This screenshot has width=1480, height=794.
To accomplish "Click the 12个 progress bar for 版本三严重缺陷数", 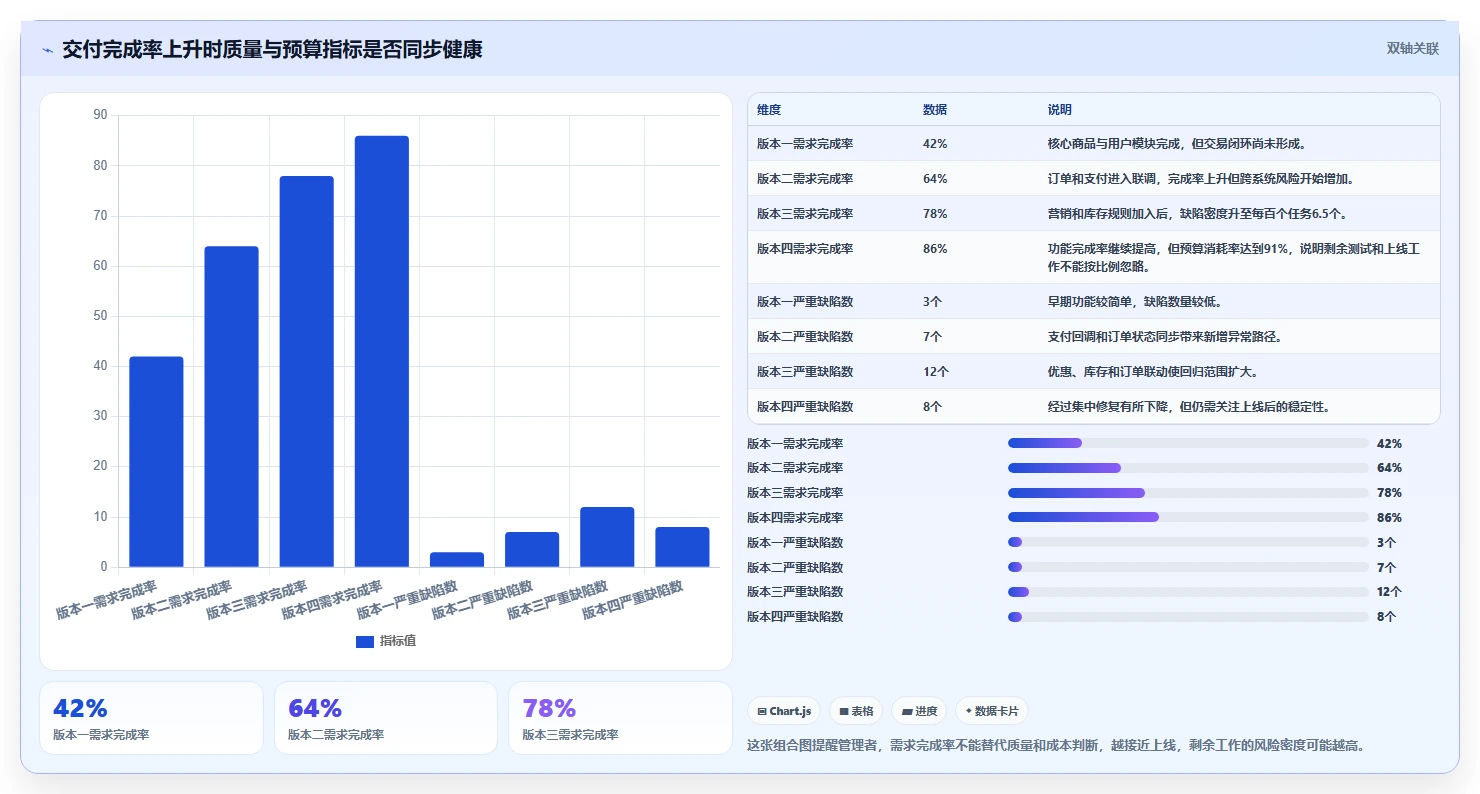I will (1188, 592).
